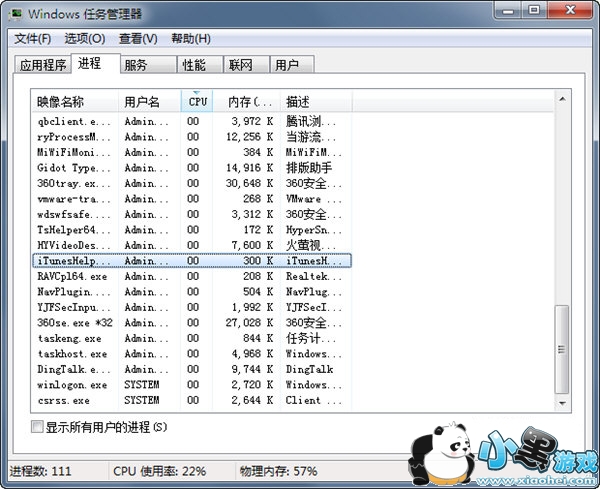
Task: Open the 联网 tab
Action: (246, 65)
